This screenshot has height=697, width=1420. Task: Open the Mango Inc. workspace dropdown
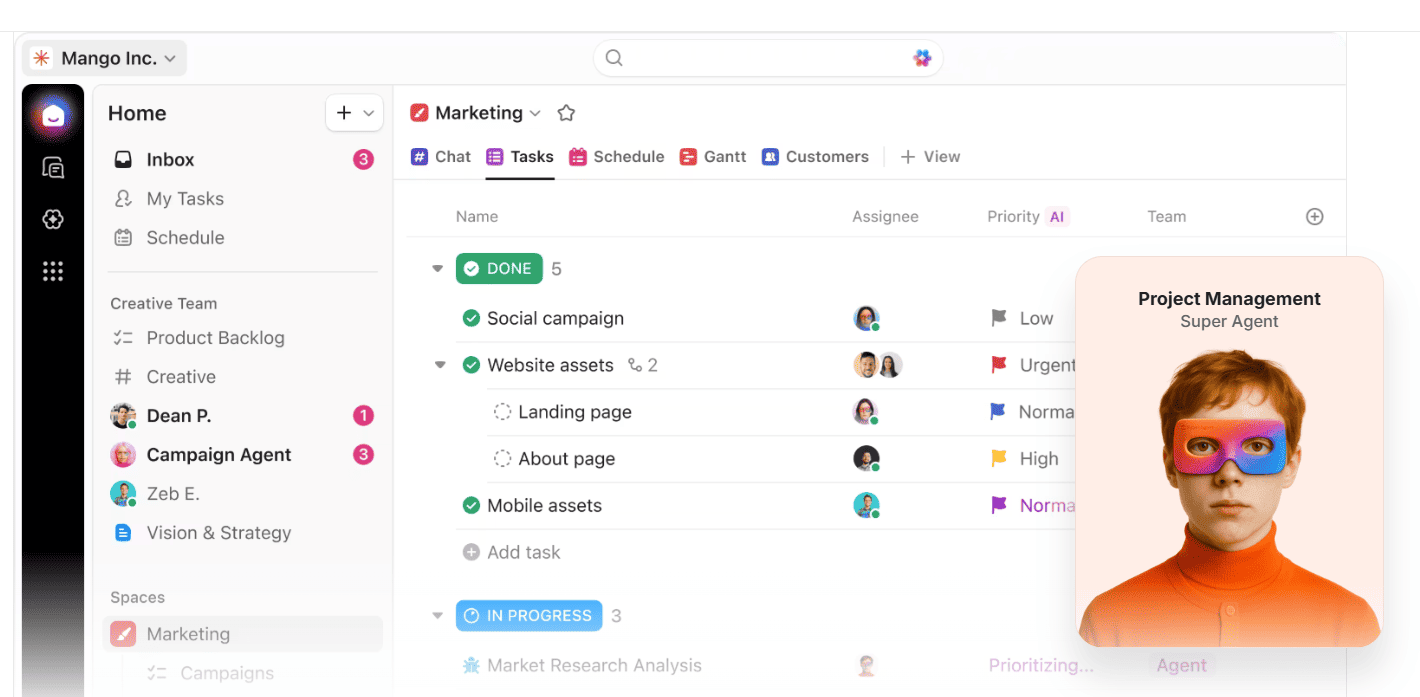(105, 58)
